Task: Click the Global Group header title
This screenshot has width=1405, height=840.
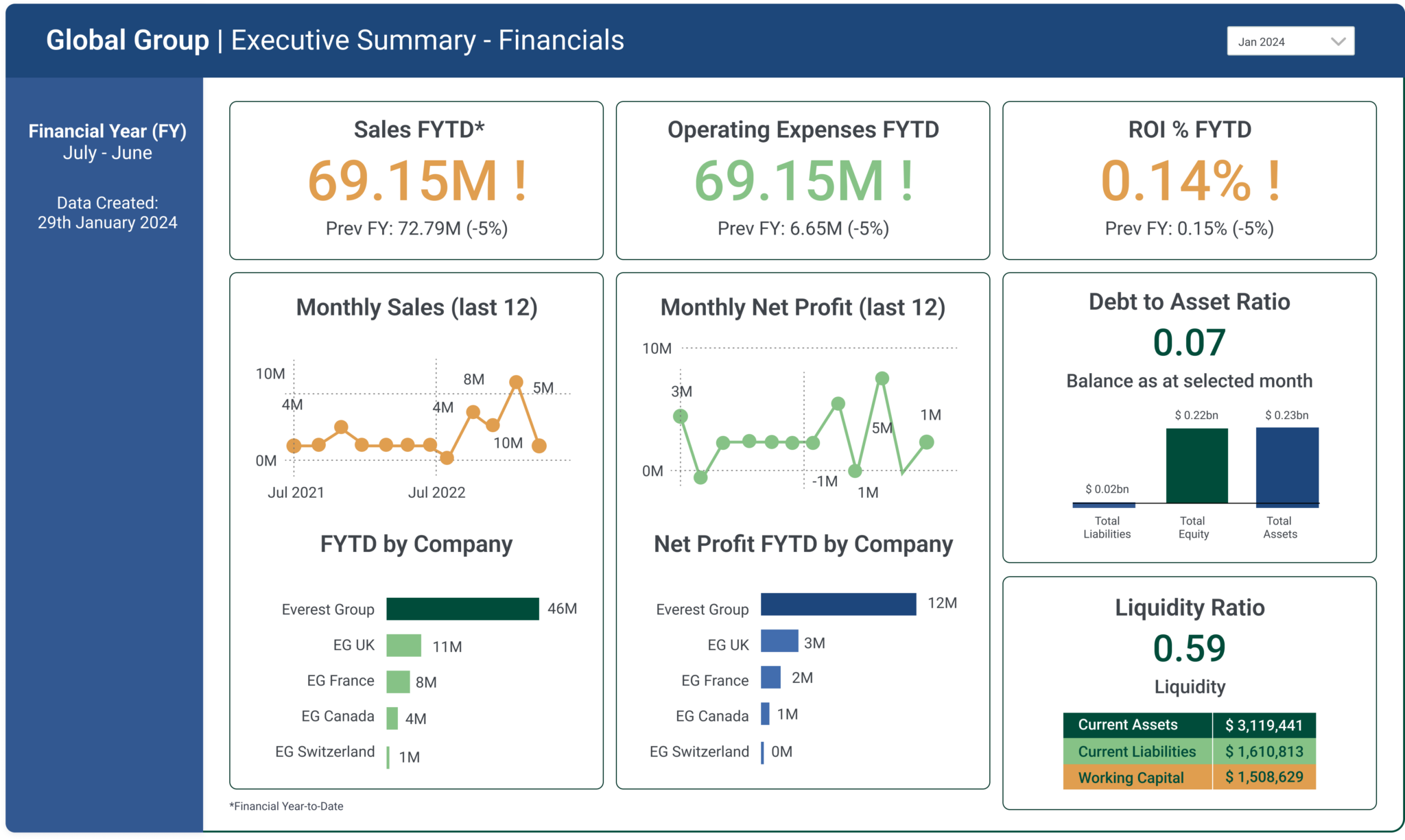Action: 128,40
